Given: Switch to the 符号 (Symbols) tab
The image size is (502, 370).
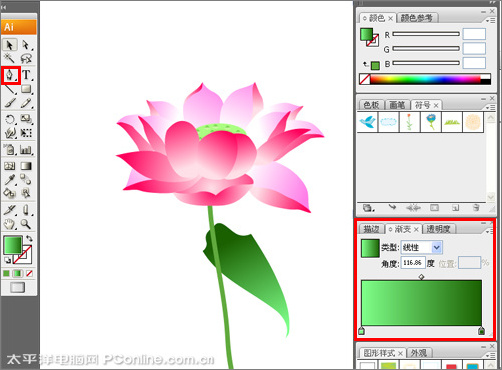Looking at the screenshot, I should (x=426, y=105).
